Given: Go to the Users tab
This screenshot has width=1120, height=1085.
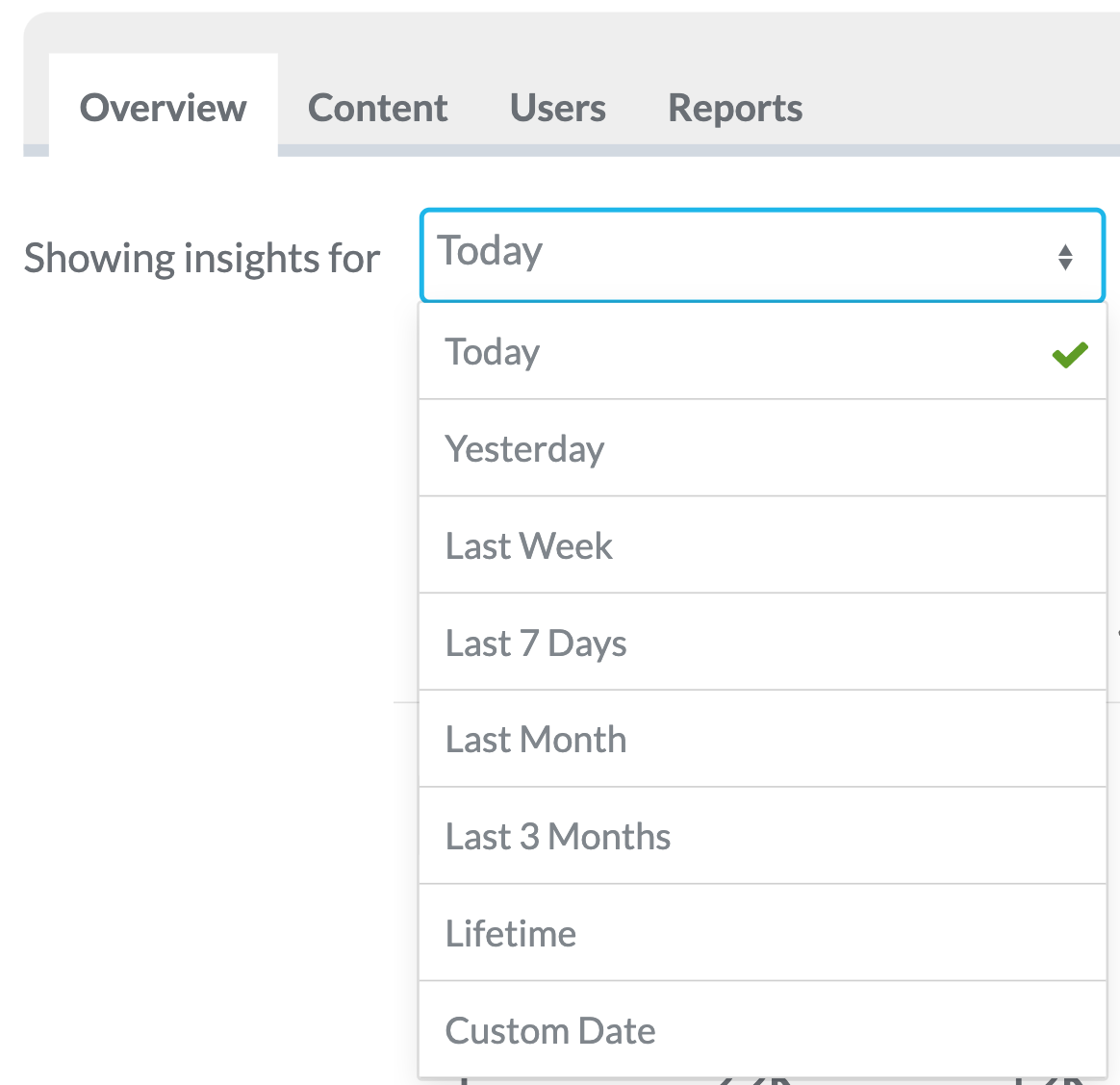Looking at the screenshot, I should click(x=557, y=108).
